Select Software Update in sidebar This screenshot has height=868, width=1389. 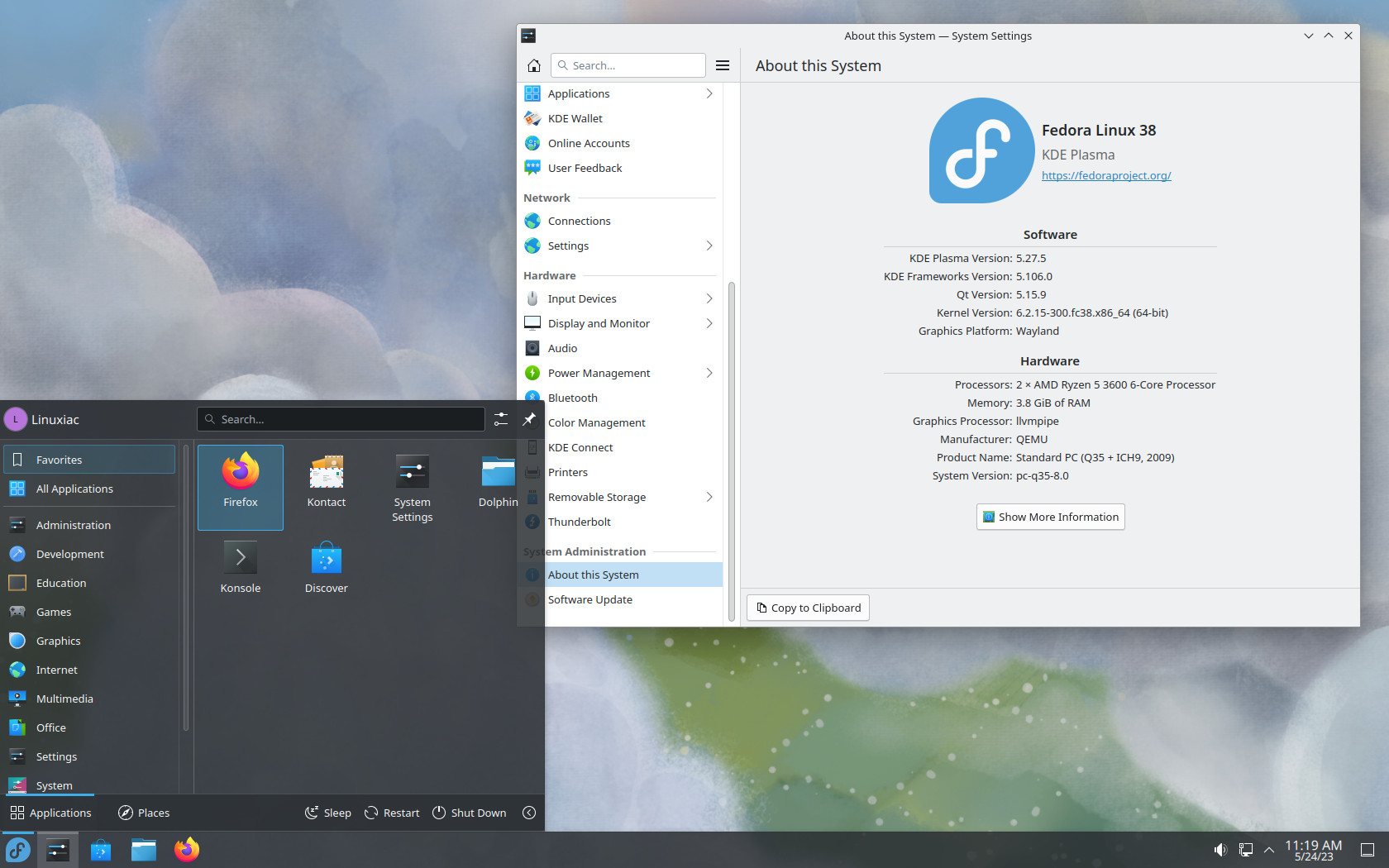(619, 599)
